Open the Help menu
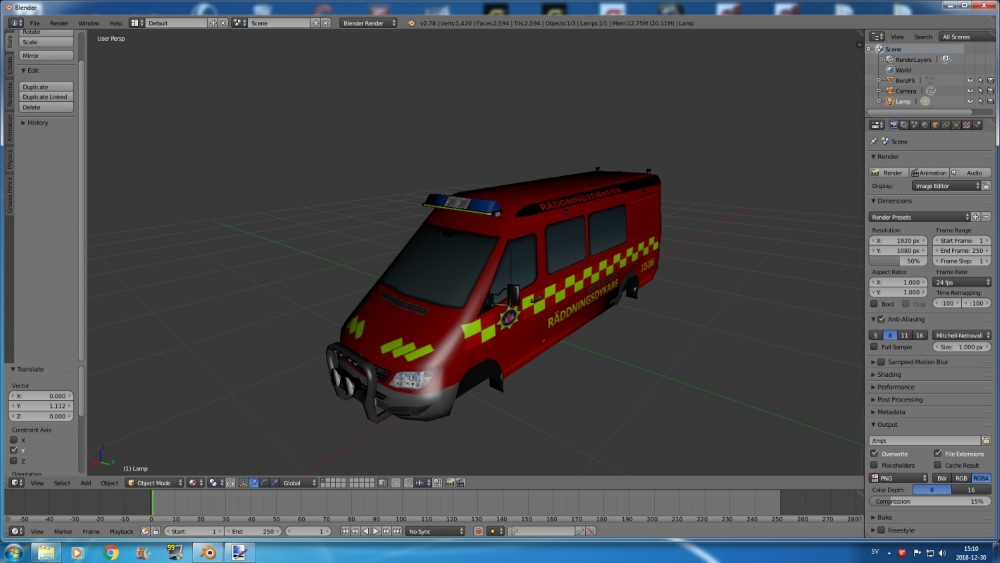Screen dimensions: 1000x563 click(x=115, y=23)
